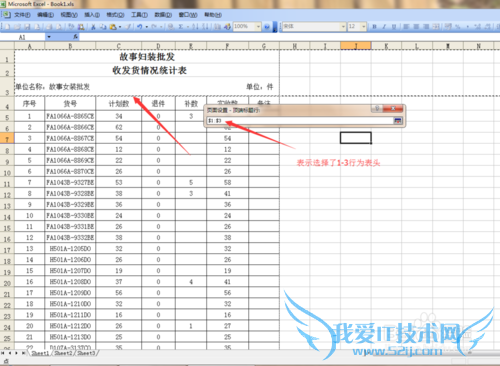Select the row 7 header
This screenshot has width=500, height=366.
(x=7, y=138)
